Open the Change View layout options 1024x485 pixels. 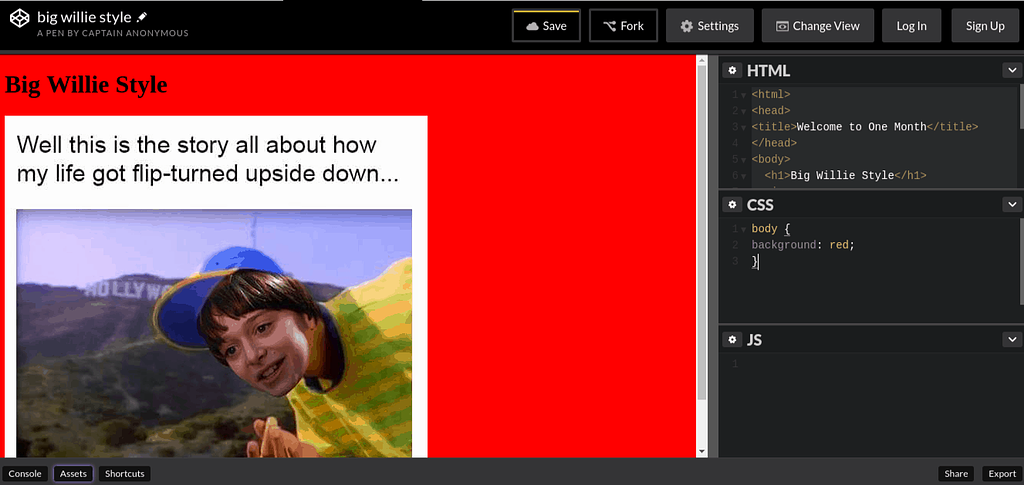pos(818,26)
